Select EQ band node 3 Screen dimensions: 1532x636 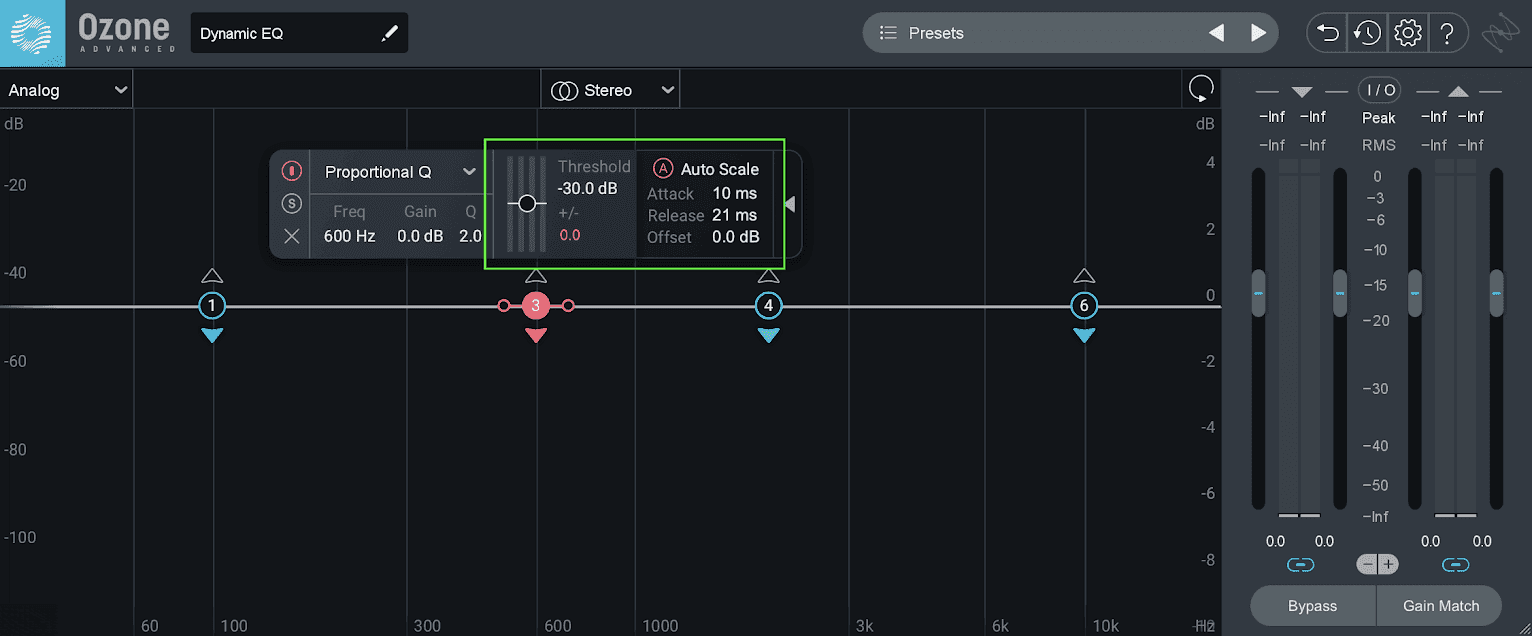(x=536, y=305)
